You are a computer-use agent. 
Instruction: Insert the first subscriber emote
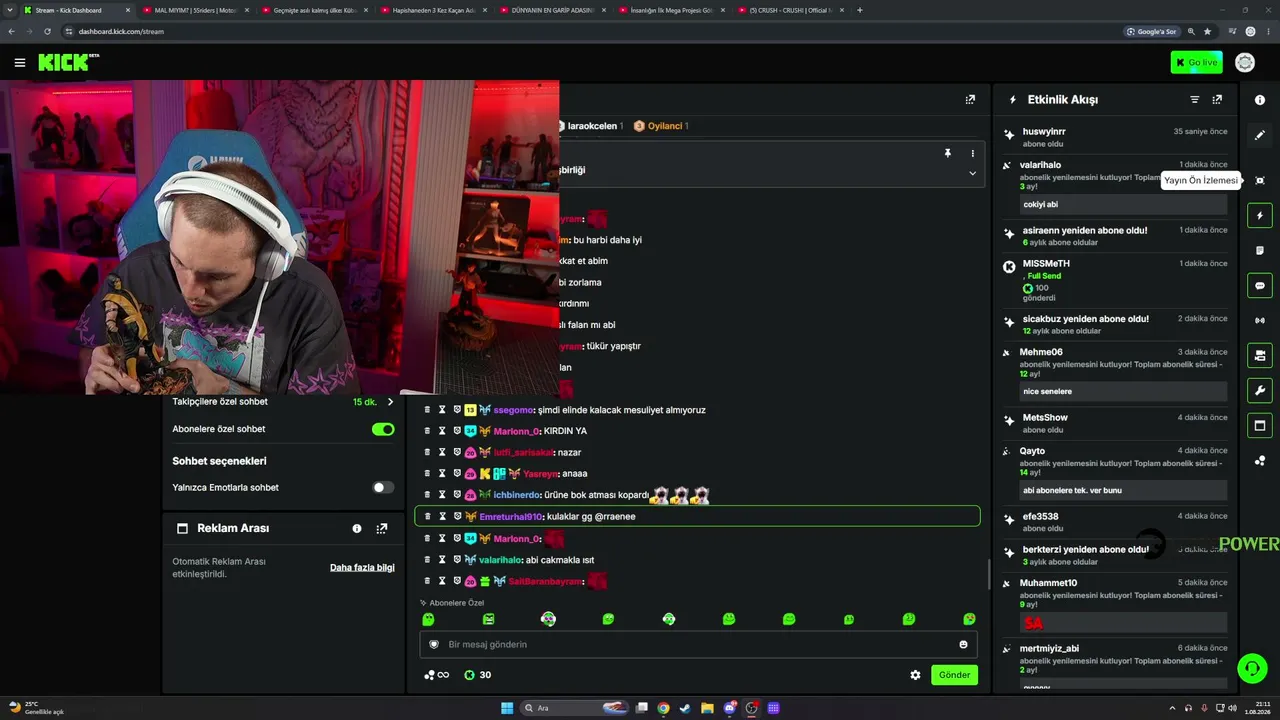[x=428, y=620]
